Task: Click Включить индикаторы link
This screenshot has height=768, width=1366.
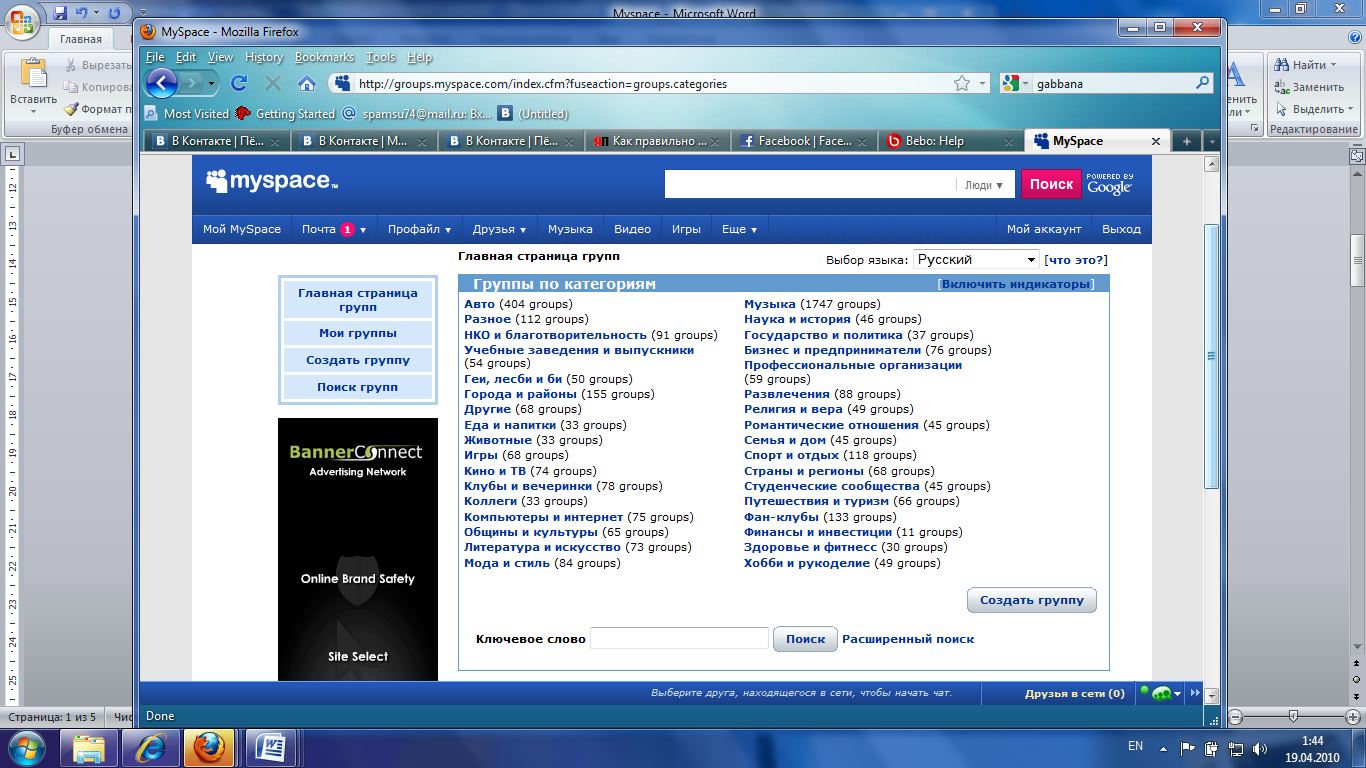Action: point(1015,284)
